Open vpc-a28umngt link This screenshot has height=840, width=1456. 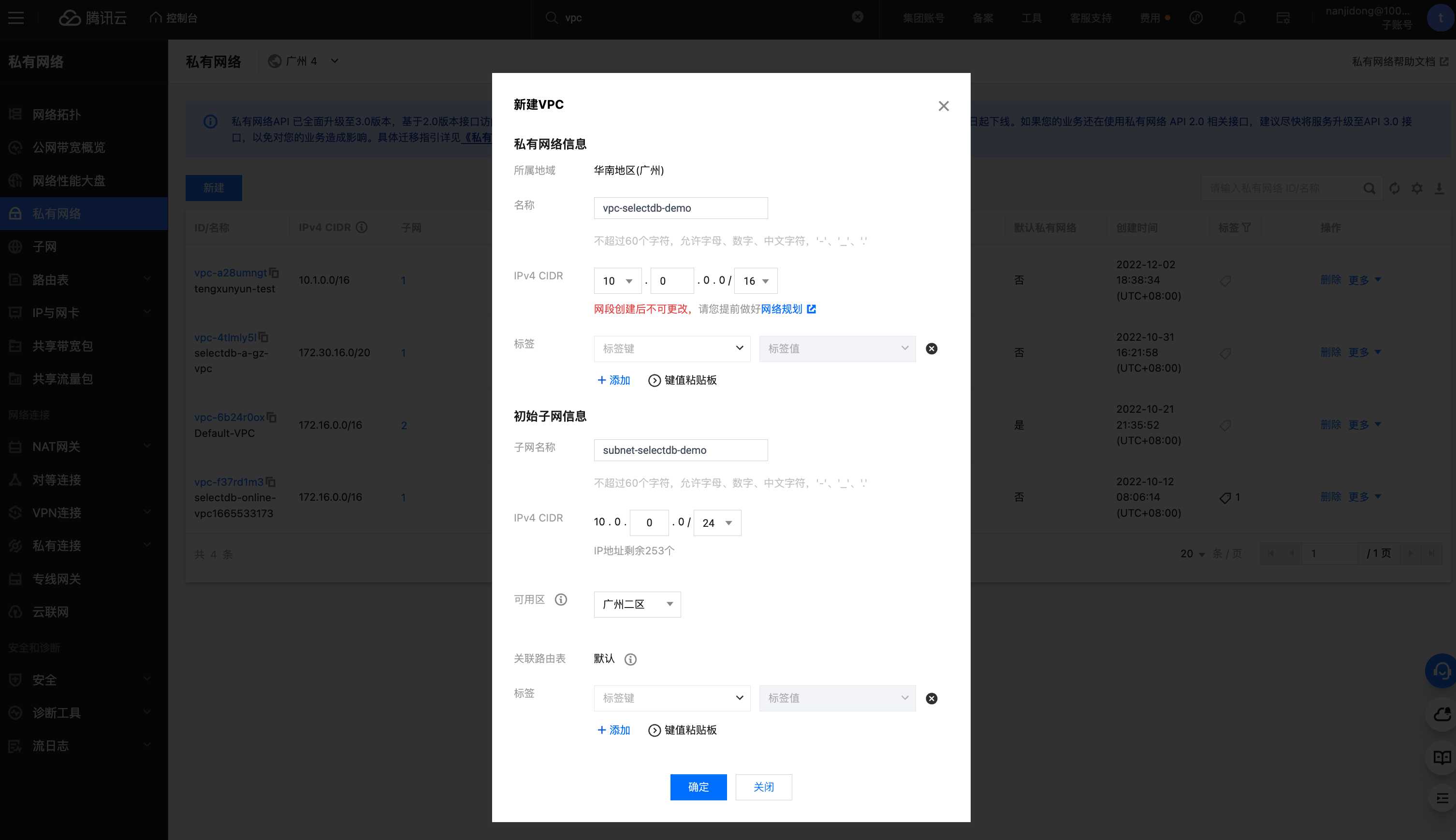(x=230, y=272)
